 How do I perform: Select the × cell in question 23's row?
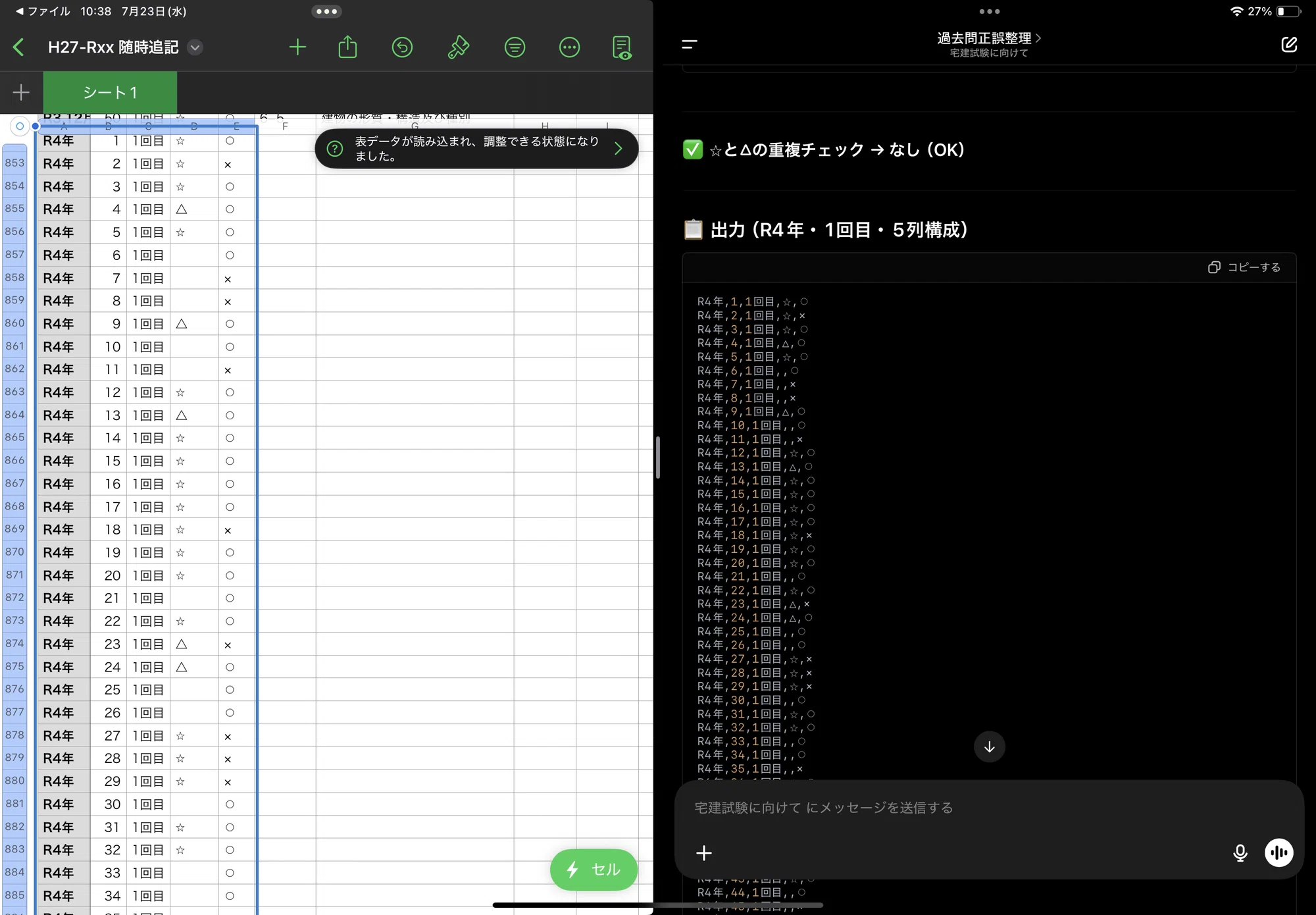point(237,644)
